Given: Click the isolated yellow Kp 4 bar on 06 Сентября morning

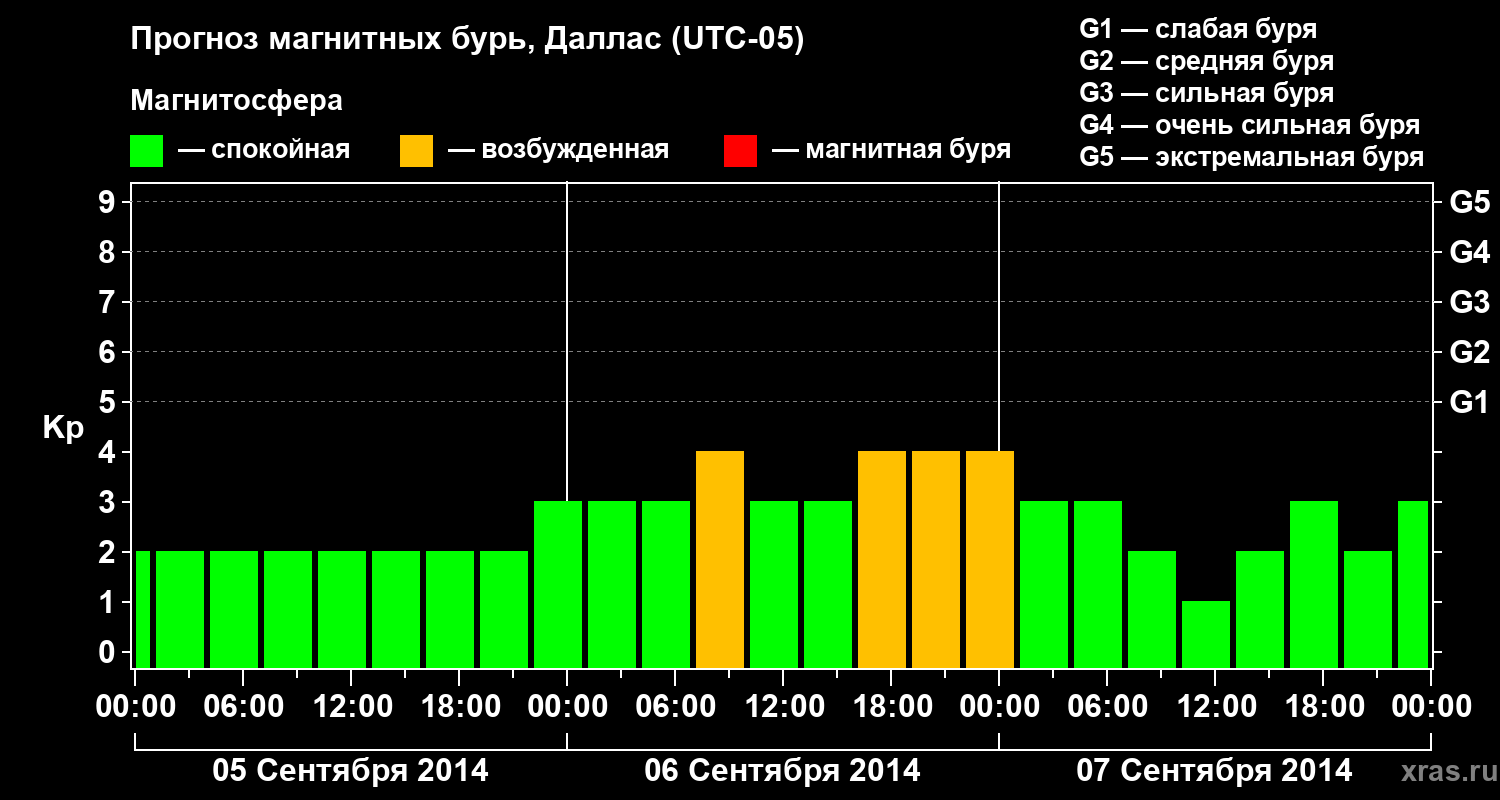Looking at the screenshot, I should tap(720, 559).
